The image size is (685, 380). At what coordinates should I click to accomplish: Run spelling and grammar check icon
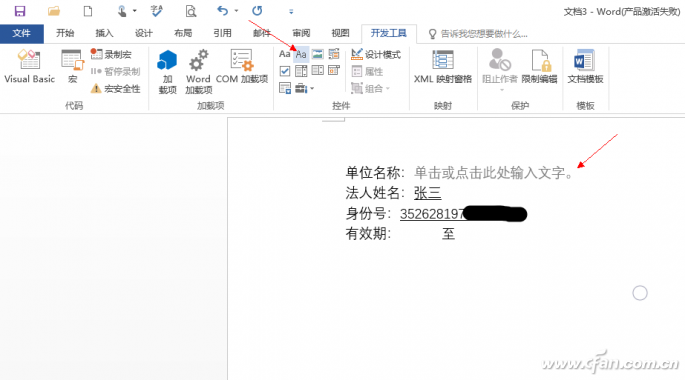(x=156, y=11)
